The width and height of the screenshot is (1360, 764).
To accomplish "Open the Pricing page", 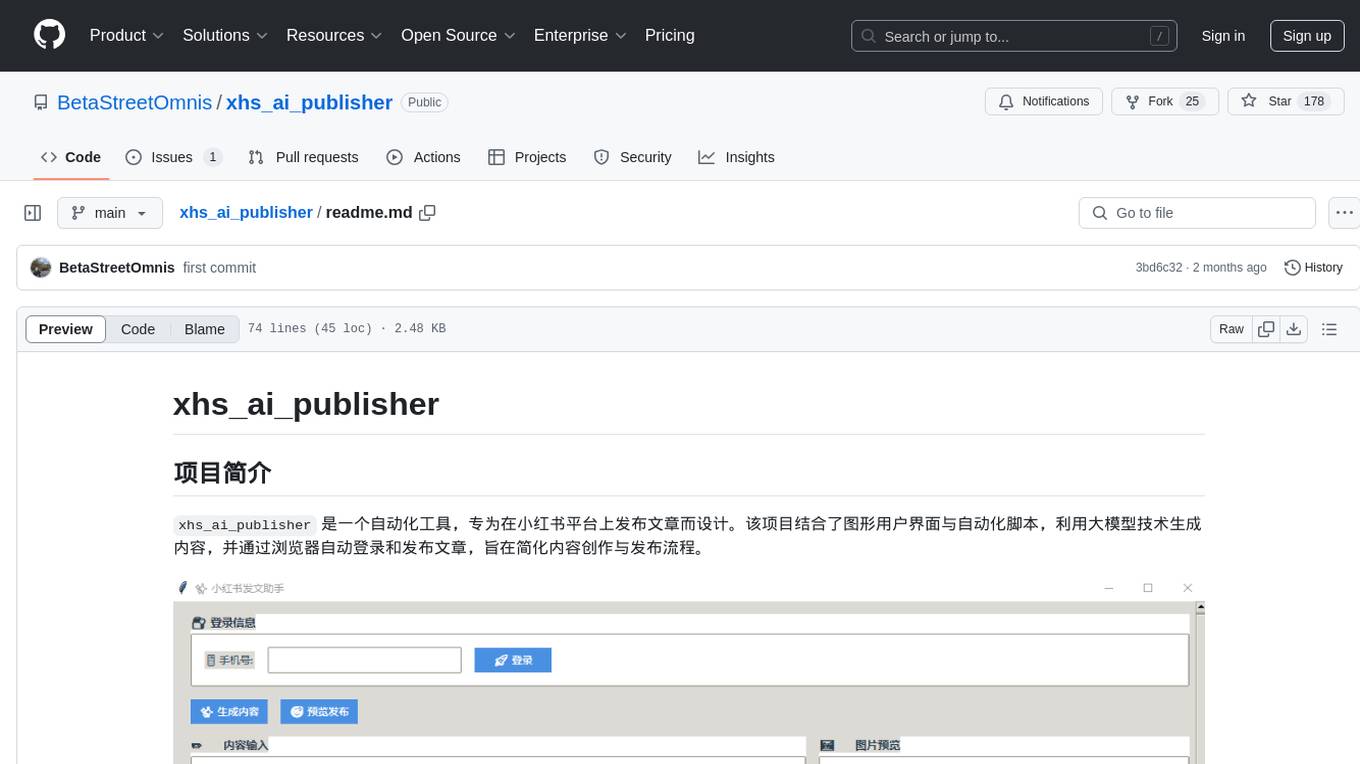I will click(x=670, y=35).
